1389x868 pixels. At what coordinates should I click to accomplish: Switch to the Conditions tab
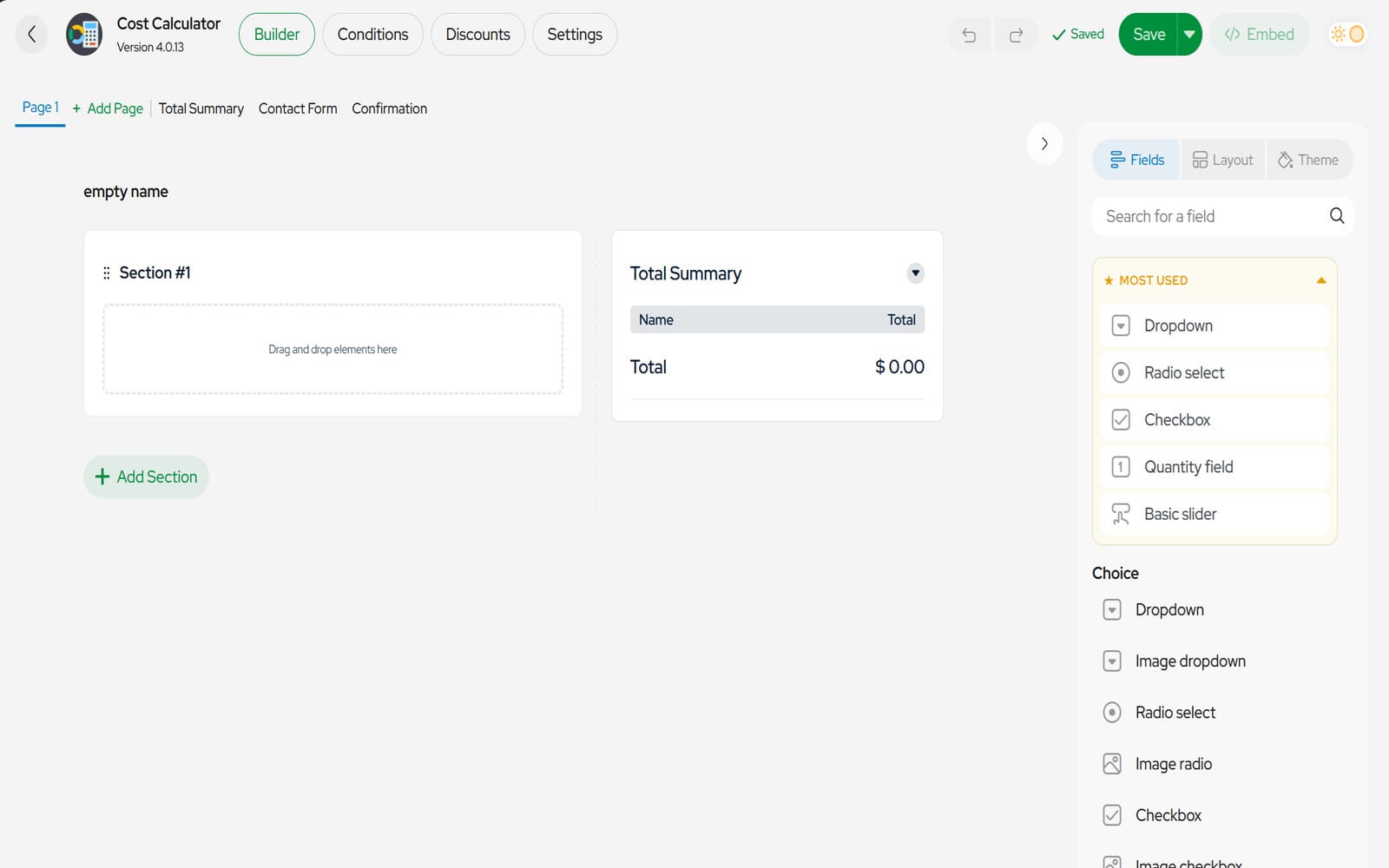coord(372,35)
